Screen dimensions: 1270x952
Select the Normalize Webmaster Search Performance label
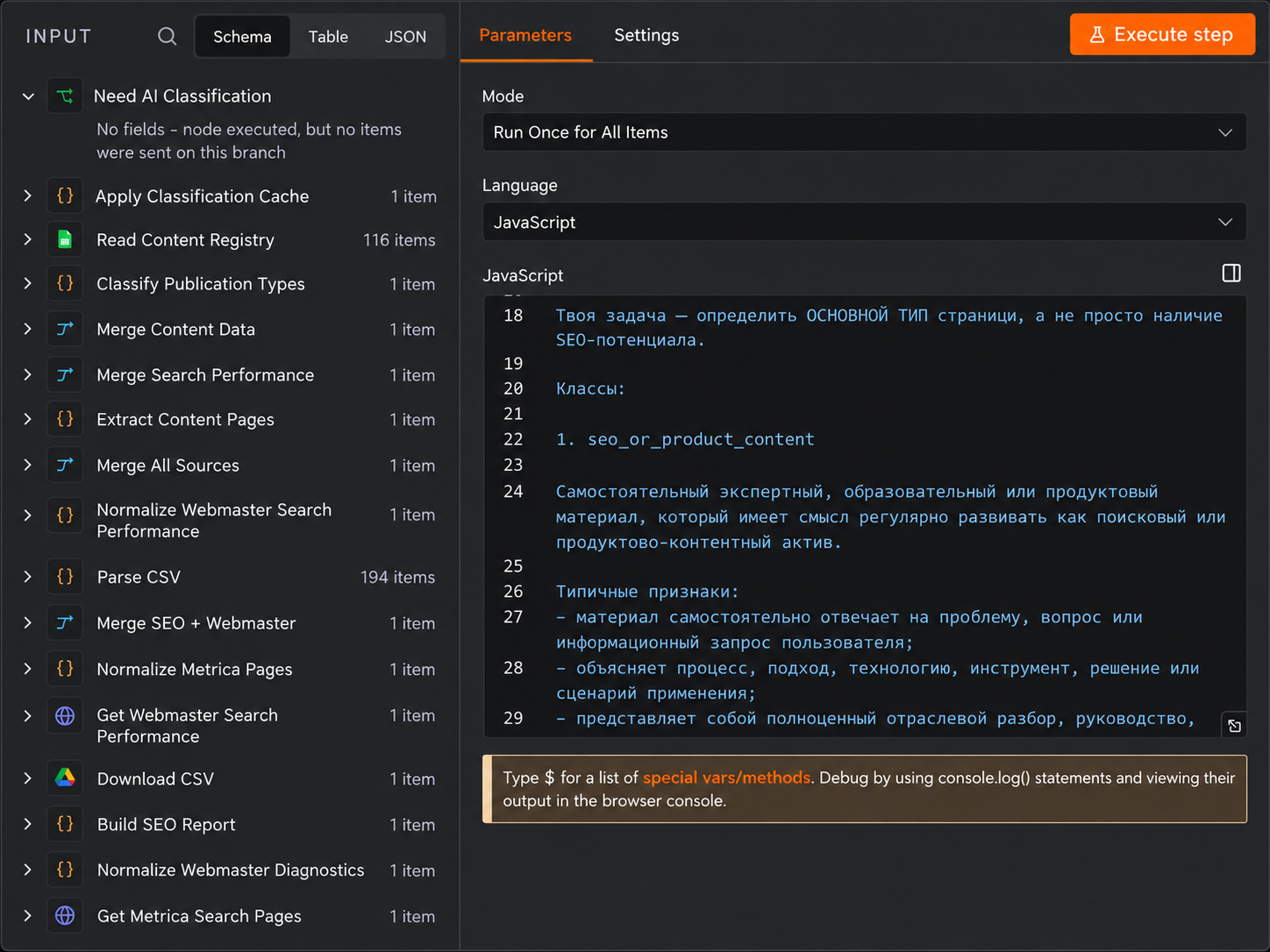[x=214, y=520]
